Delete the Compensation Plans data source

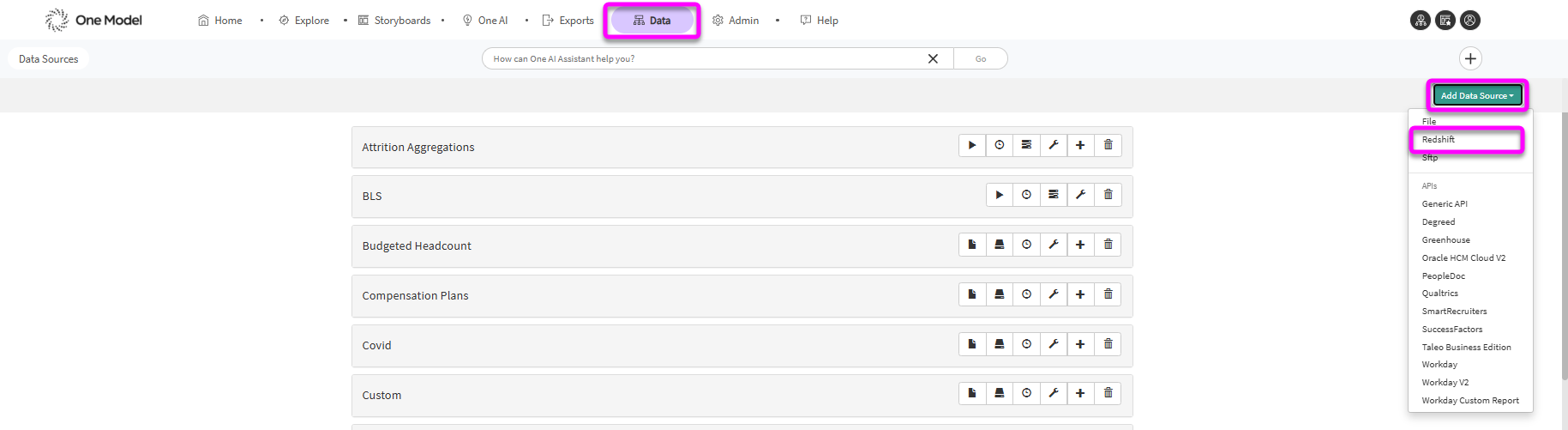point(1108,294)
